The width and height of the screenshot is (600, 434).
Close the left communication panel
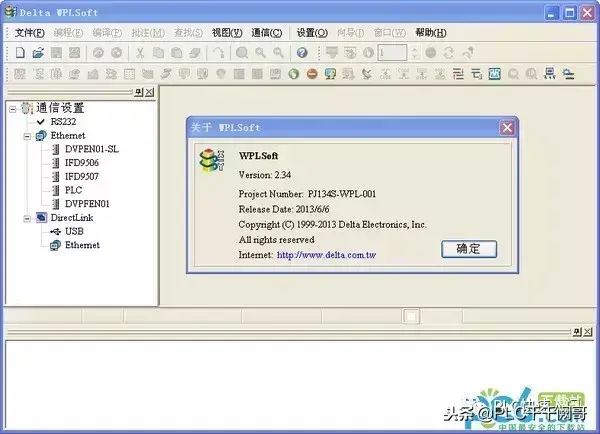[150, 92]
